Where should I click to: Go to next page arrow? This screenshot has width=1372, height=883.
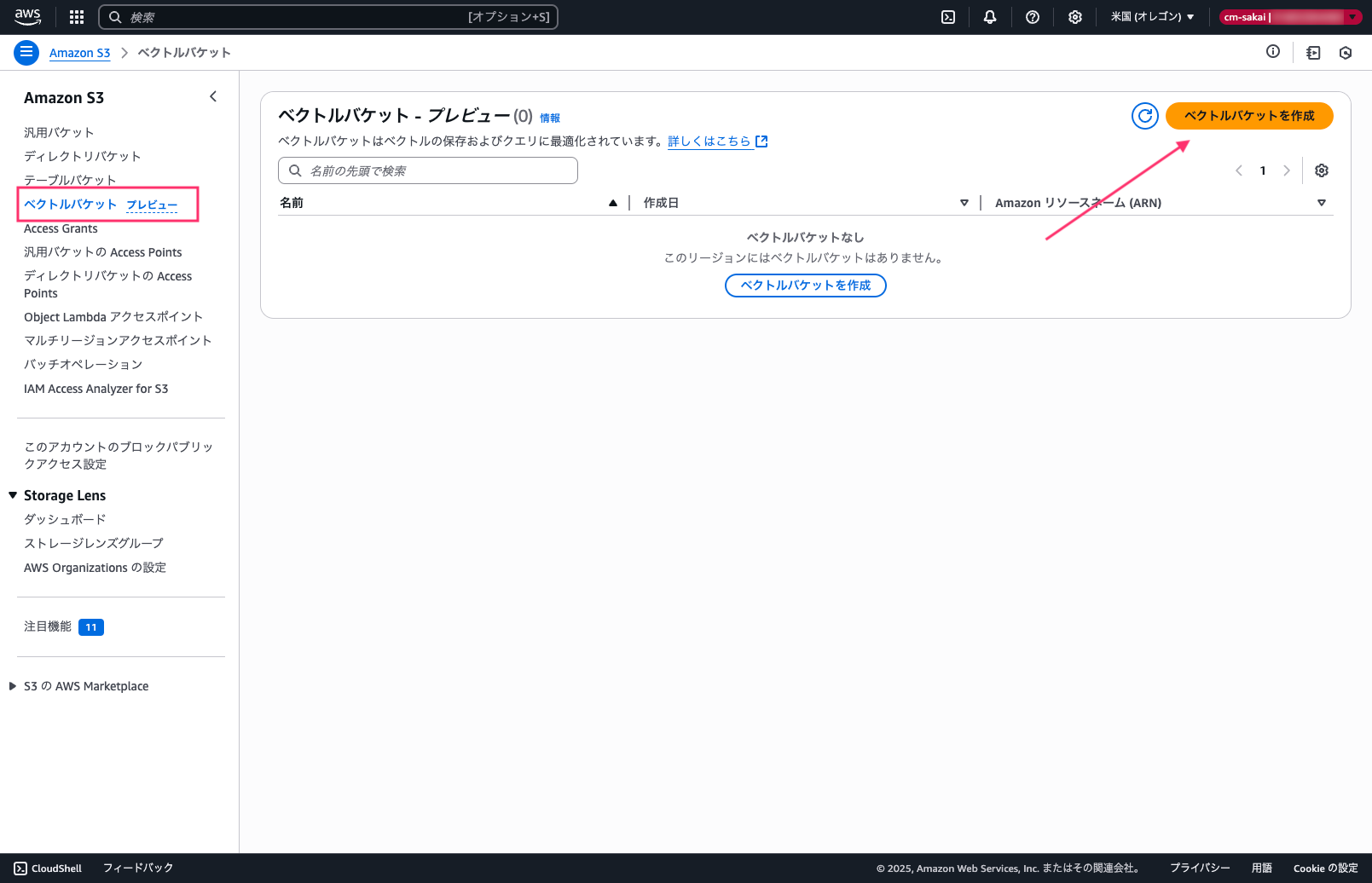point(1287,170)
